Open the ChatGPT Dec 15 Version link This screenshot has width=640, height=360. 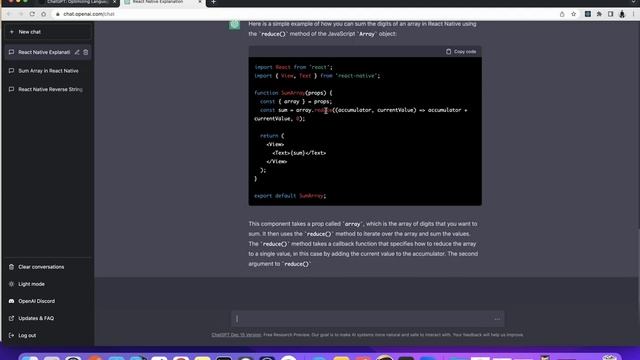236,335
